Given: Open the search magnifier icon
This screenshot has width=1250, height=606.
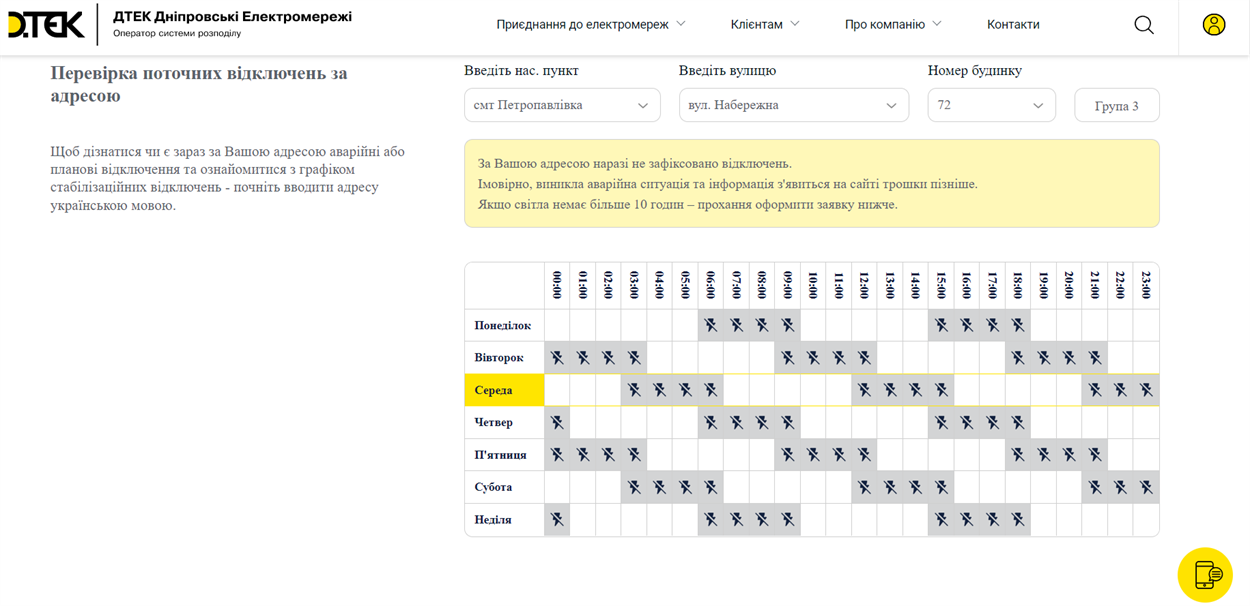Looking at the screenshot, I should tap(1144, 25).
